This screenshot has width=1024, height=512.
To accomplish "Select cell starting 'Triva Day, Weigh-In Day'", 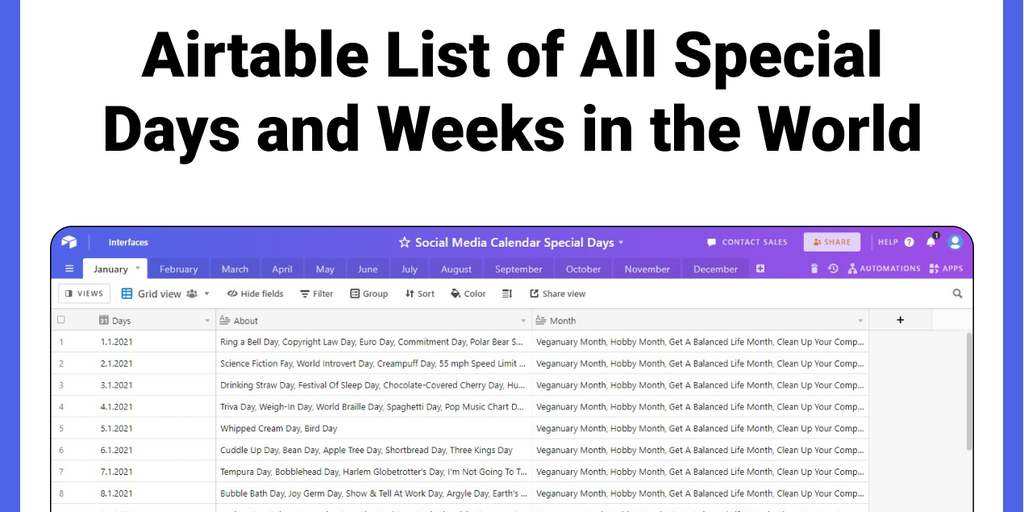I will point(374,407).
